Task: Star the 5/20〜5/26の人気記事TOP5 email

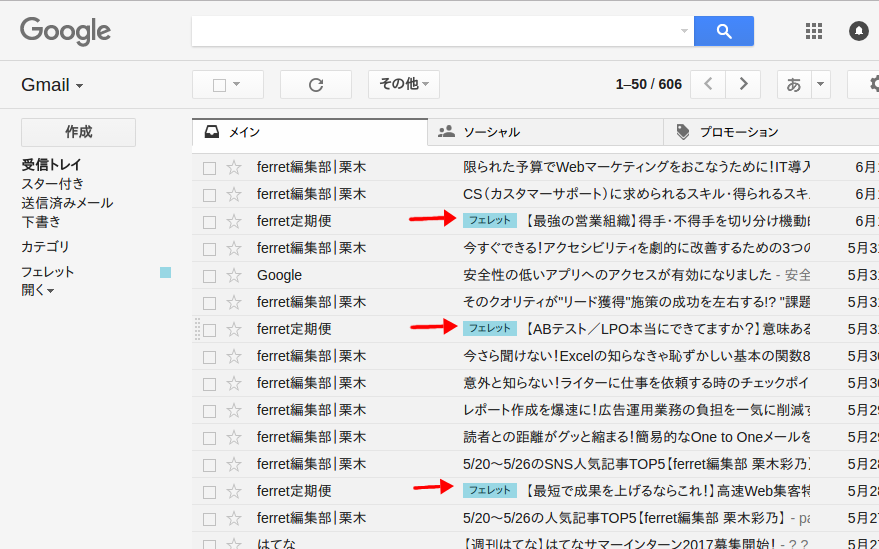Action: (234, 518)
